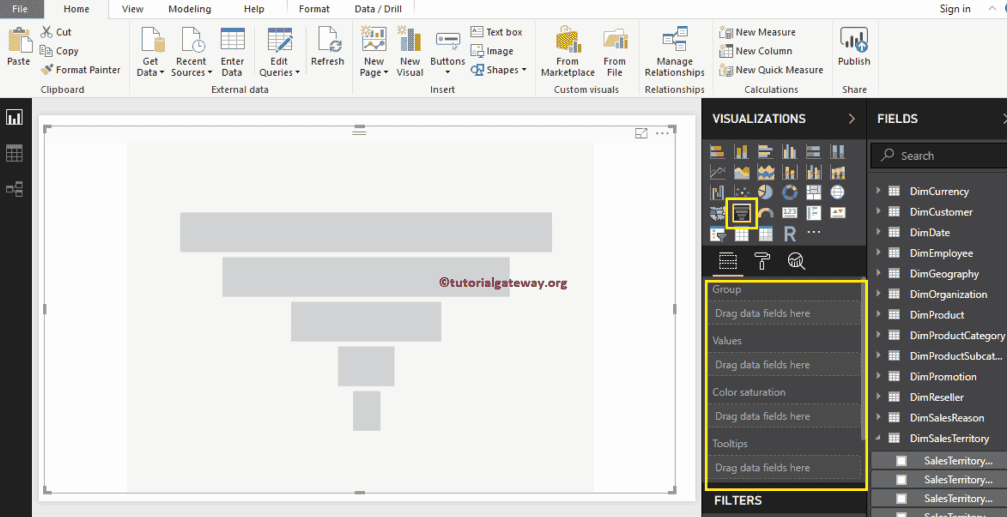Select the Funnel chart visual
The width and height of the screenshot is (1007, 517).
[x=742, y=213]
